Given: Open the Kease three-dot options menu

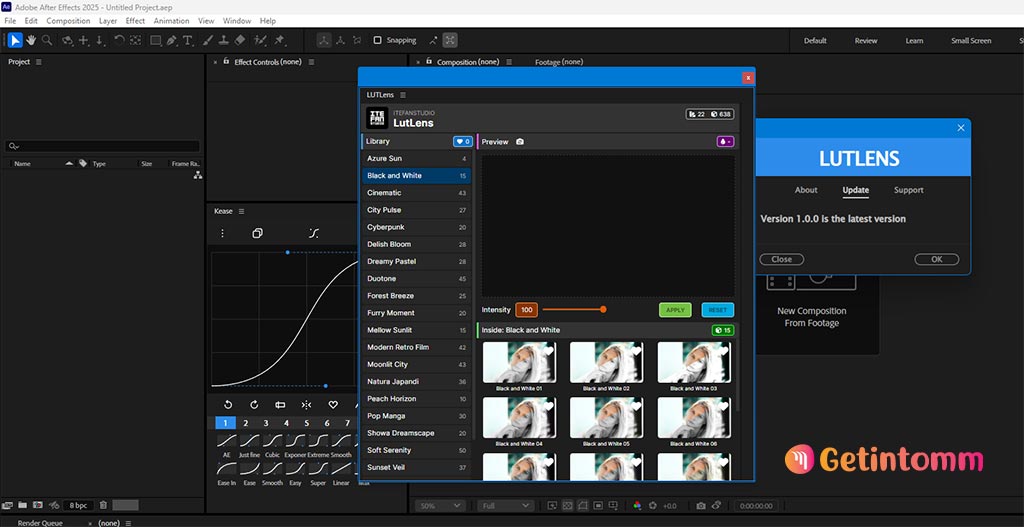Looking at the screenshot, I should tap(222, 233).
